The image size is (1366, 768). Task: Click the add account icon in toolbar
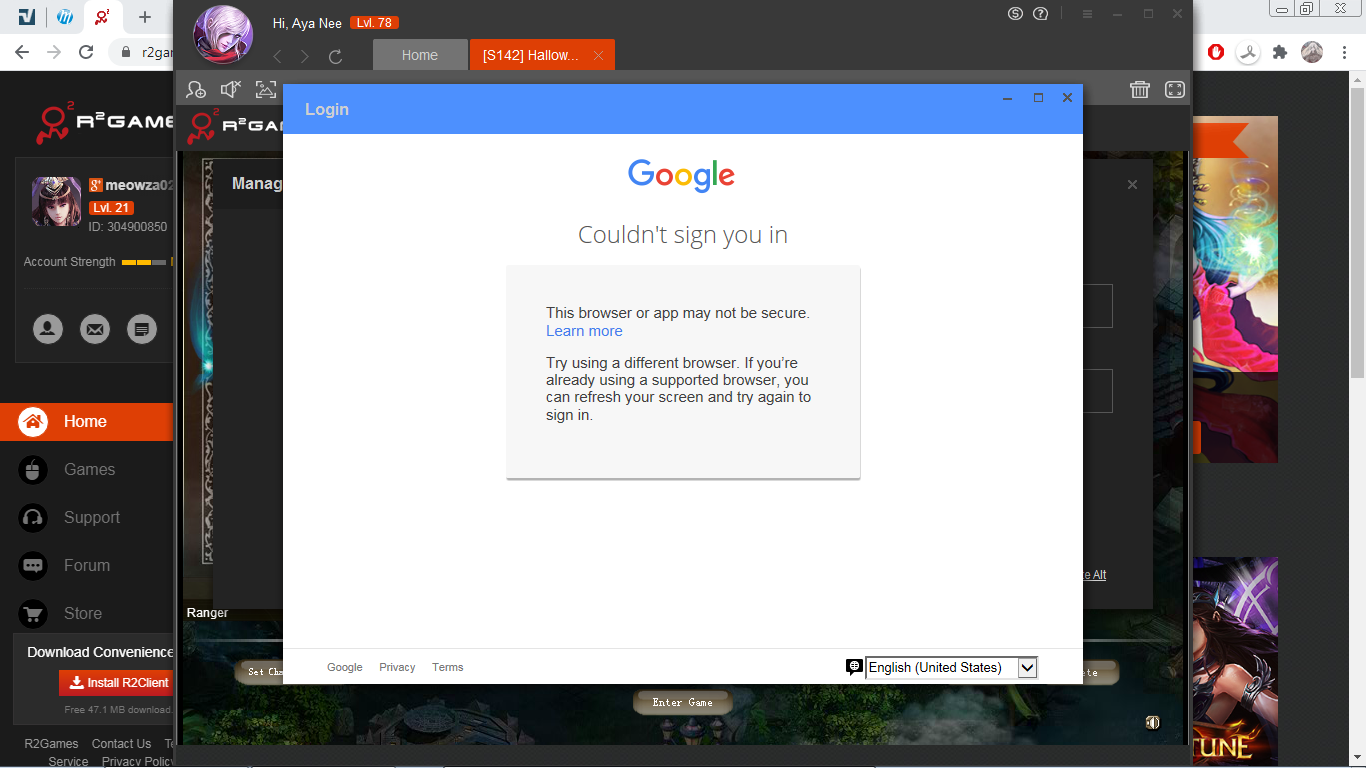[197, 90]
